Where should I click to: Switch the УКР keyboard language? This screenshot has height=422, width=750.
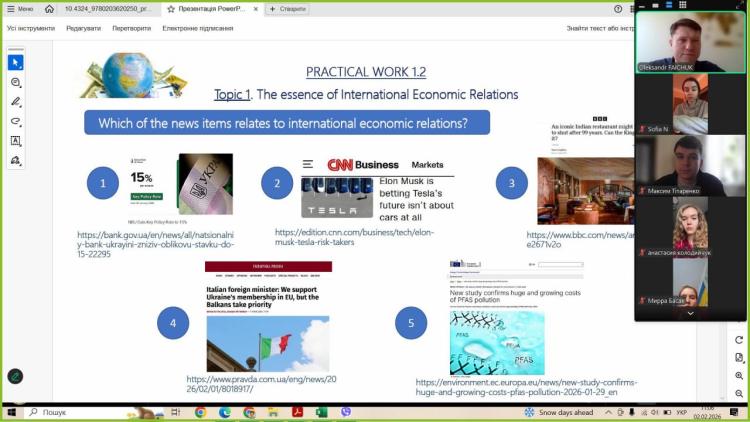682,412
